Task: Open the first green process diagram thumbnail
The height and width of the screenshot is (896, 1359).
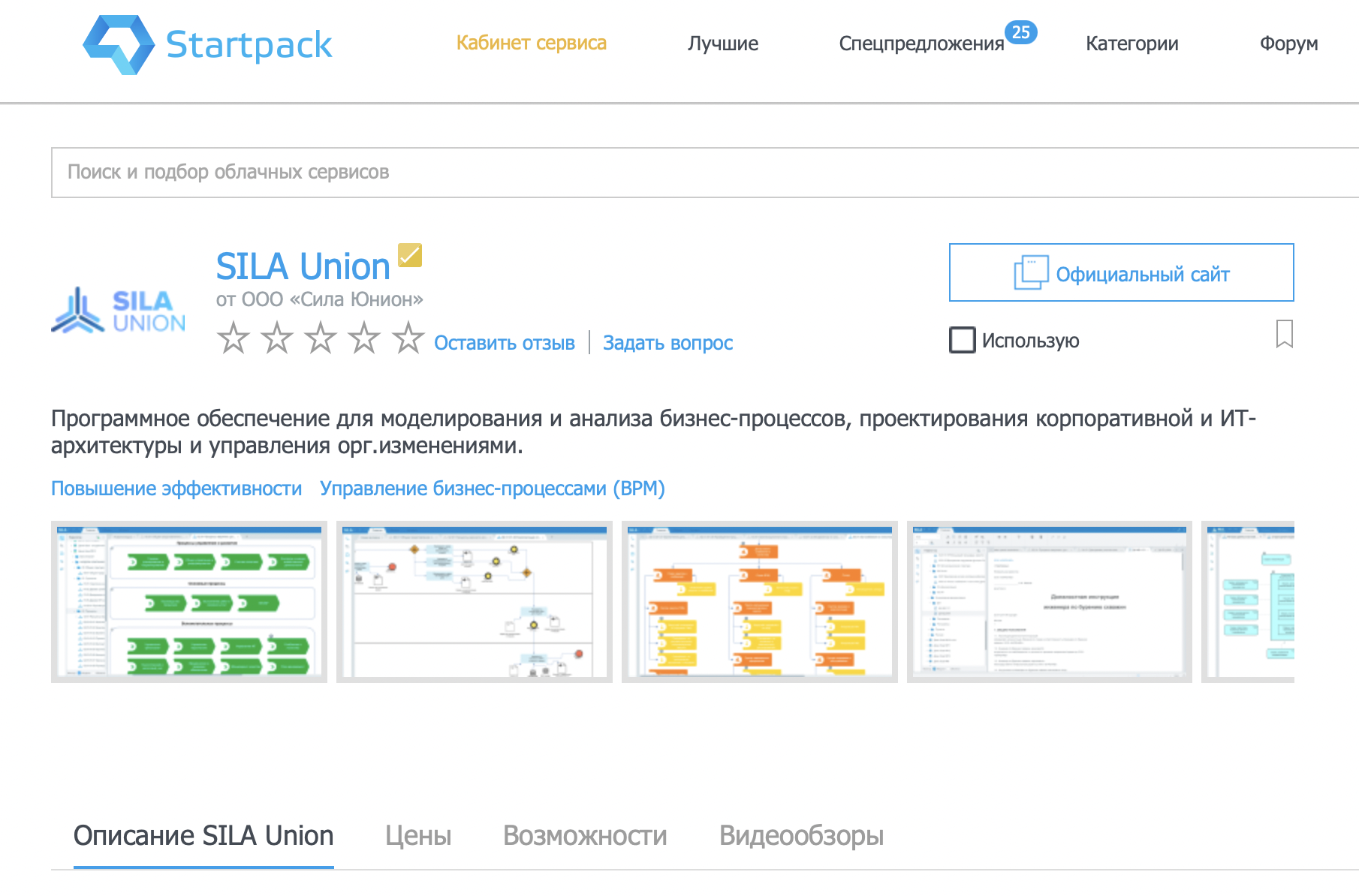Action: 188,601
